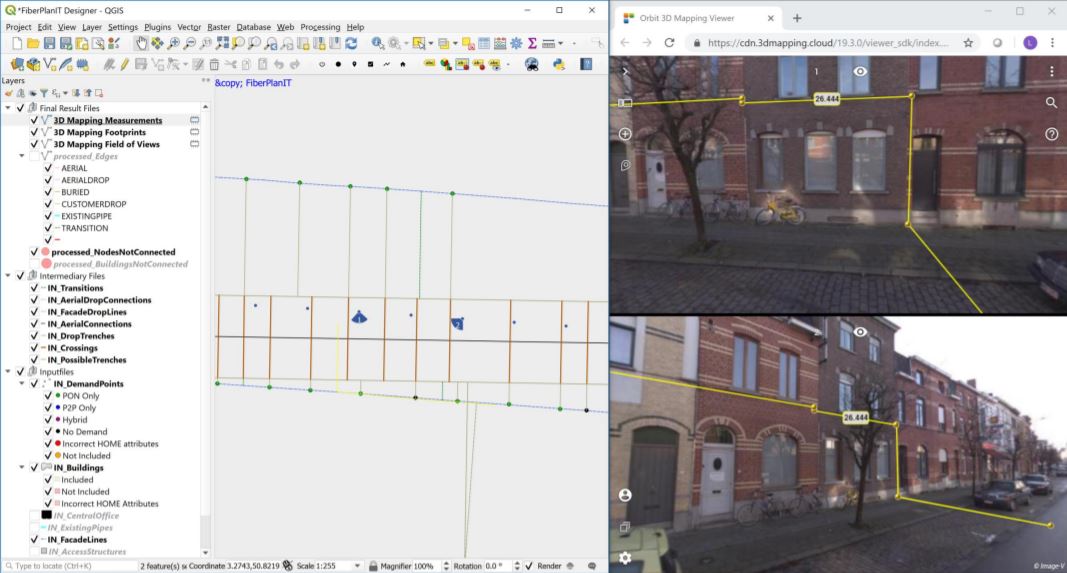Bookmark page with the star icon
This screenshot has height=573, width=1067.
(x=968, y=43)
